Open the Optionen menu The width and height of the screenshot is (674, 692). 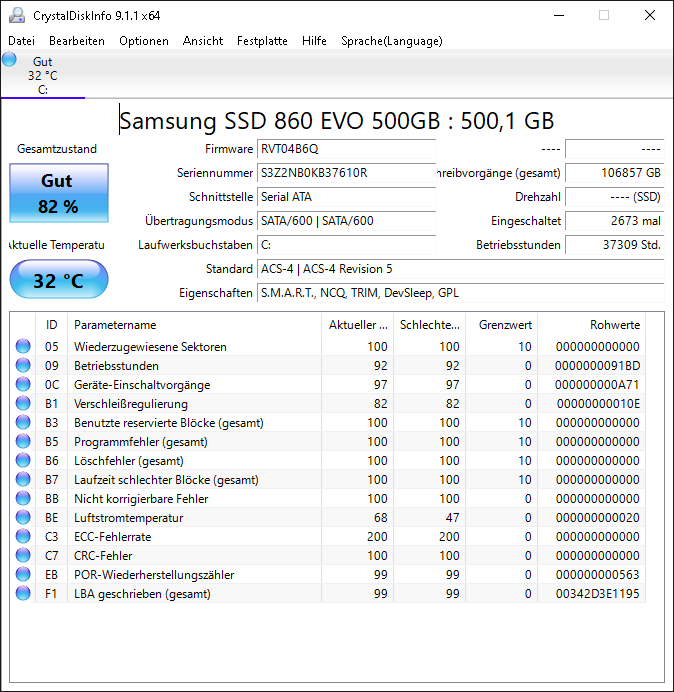[x=144, y=41]
